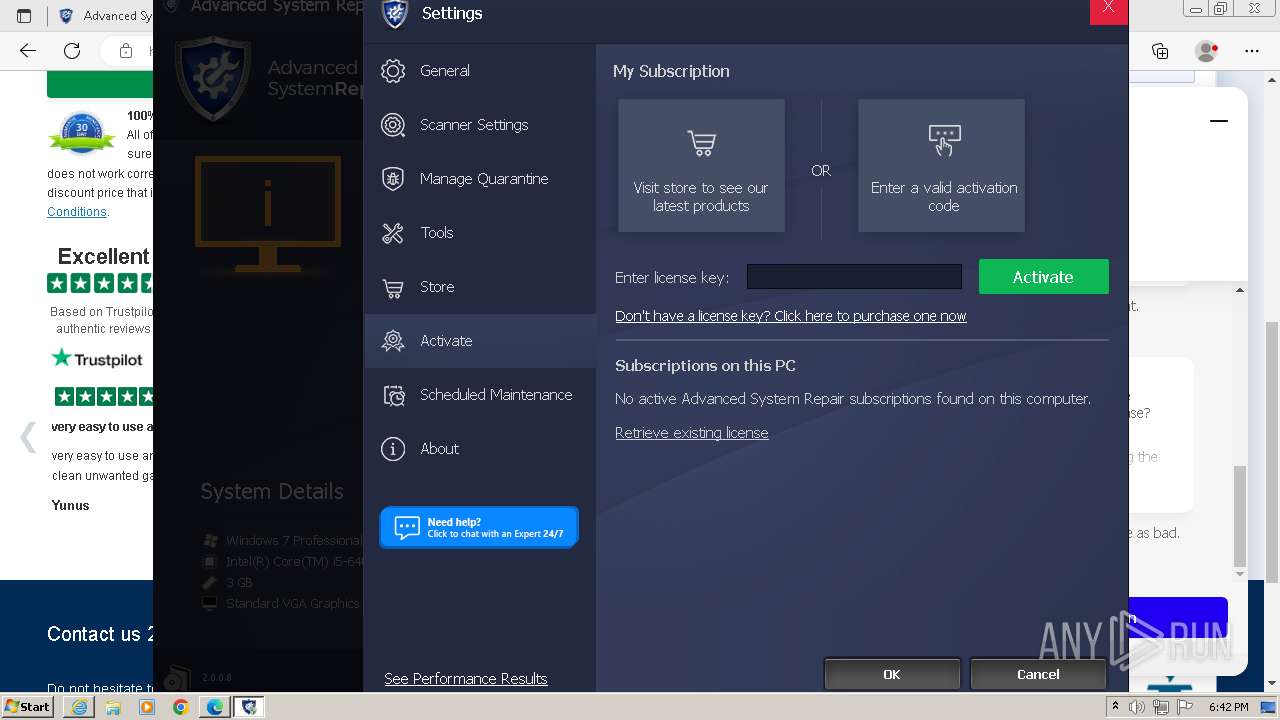This screenshot has height=720, width=1280.
Task: Click the Scheduled Maintenance calendar icon
Action: [x=393, y=395]
